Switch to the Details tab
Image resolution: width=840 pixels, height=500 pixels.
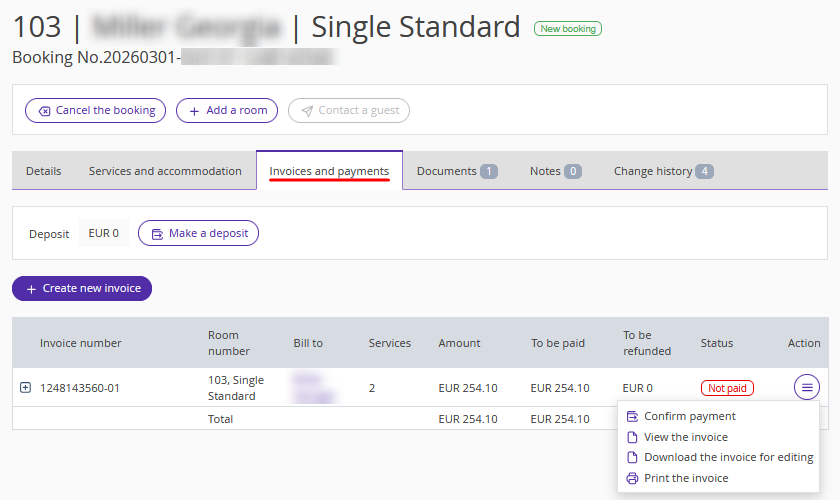click(x=43, y=171)
